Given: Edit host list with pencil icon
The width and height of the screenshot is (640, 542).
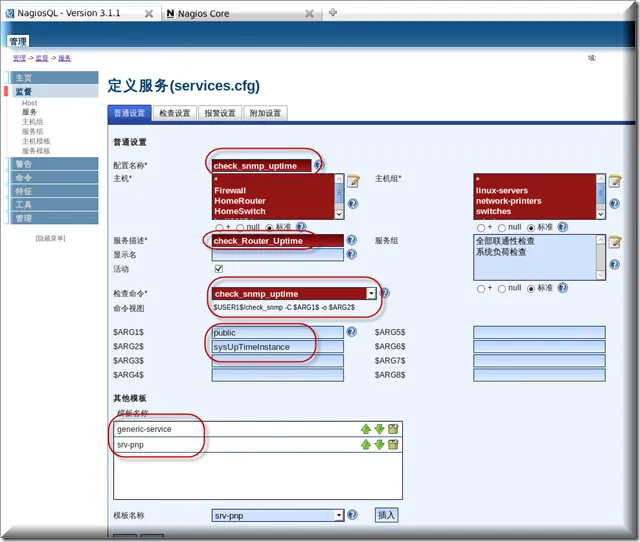Looking at the screenshot, I should (353, 181).
